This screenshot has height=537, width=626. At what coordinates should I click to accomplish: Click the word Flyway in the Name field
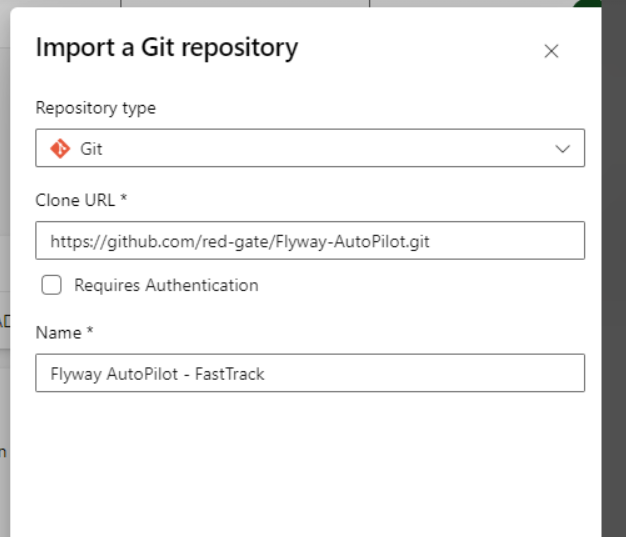point(73,374)
